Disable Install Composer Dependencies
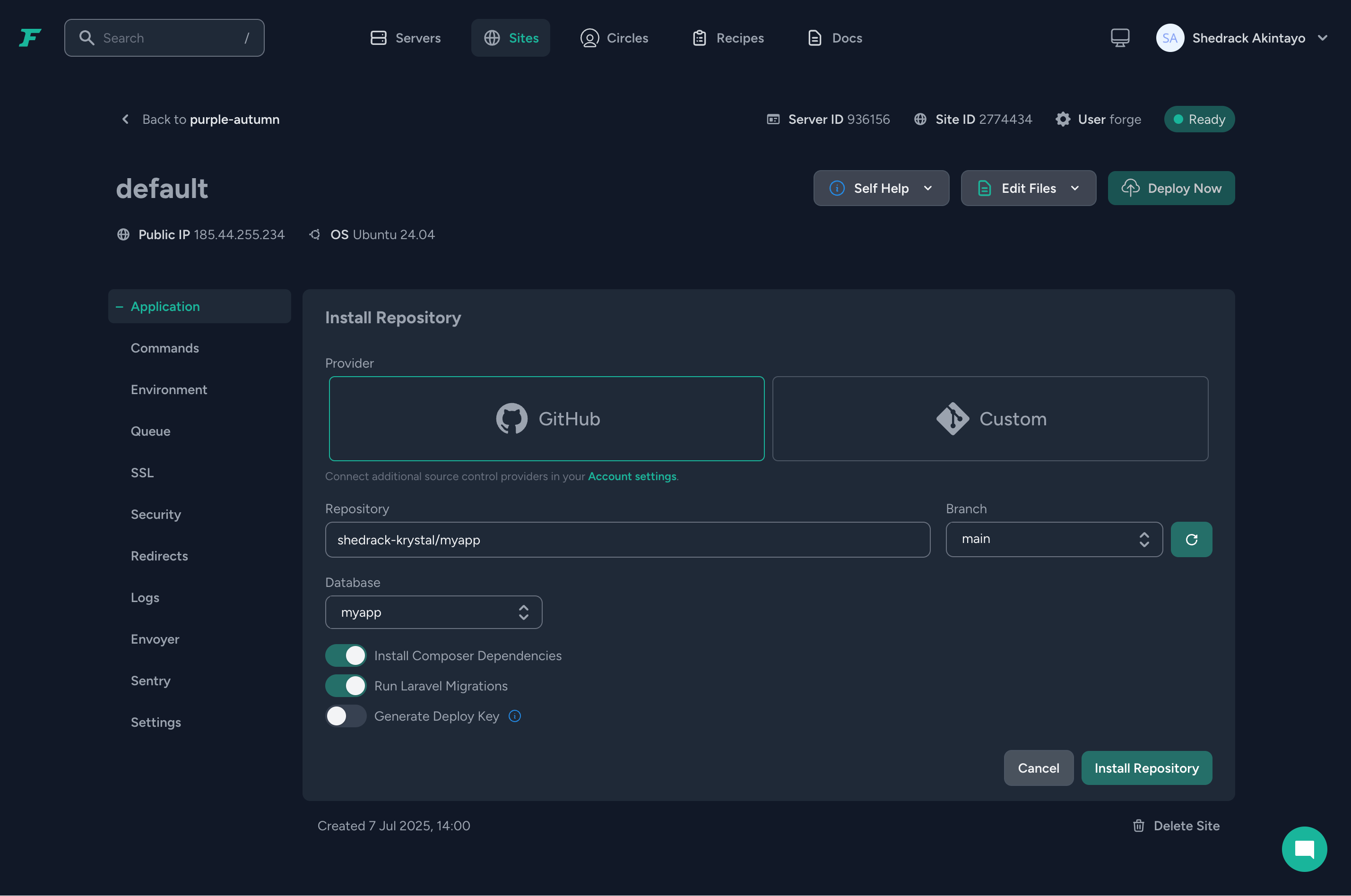The image size is (1351, 896). pos(345,655)
